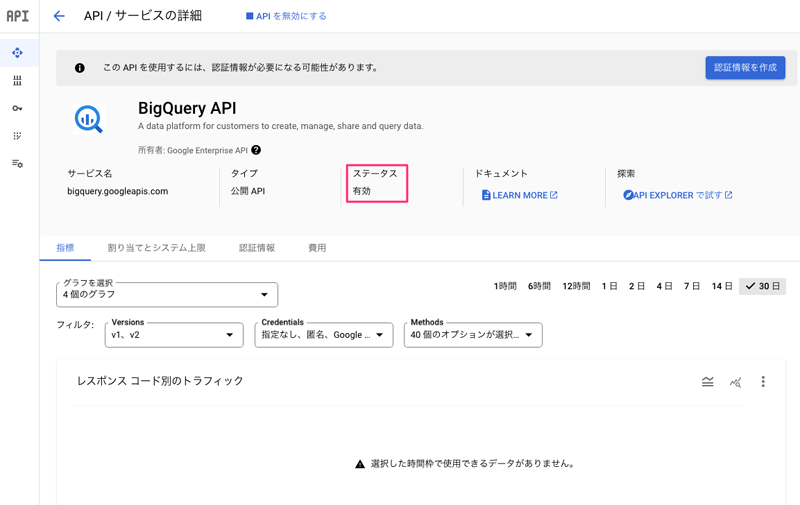Switch to the 認証情報 tab

pyautogui.click(x=257, y=248)
